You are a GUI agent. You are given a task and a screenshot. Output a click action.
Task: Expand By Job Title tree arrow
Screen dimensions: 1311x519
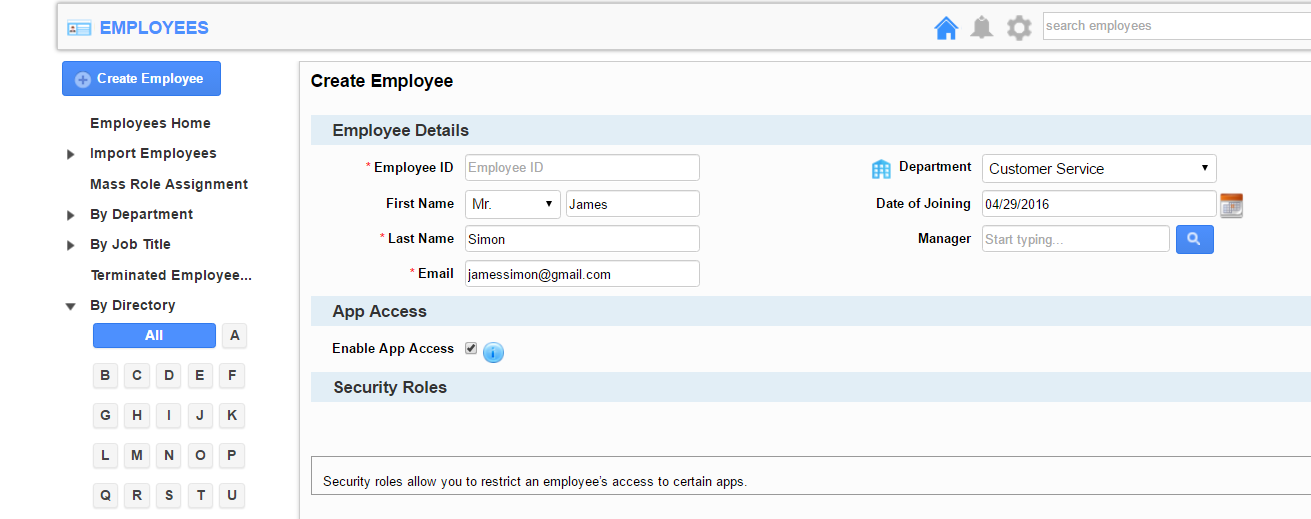point(71,245)
